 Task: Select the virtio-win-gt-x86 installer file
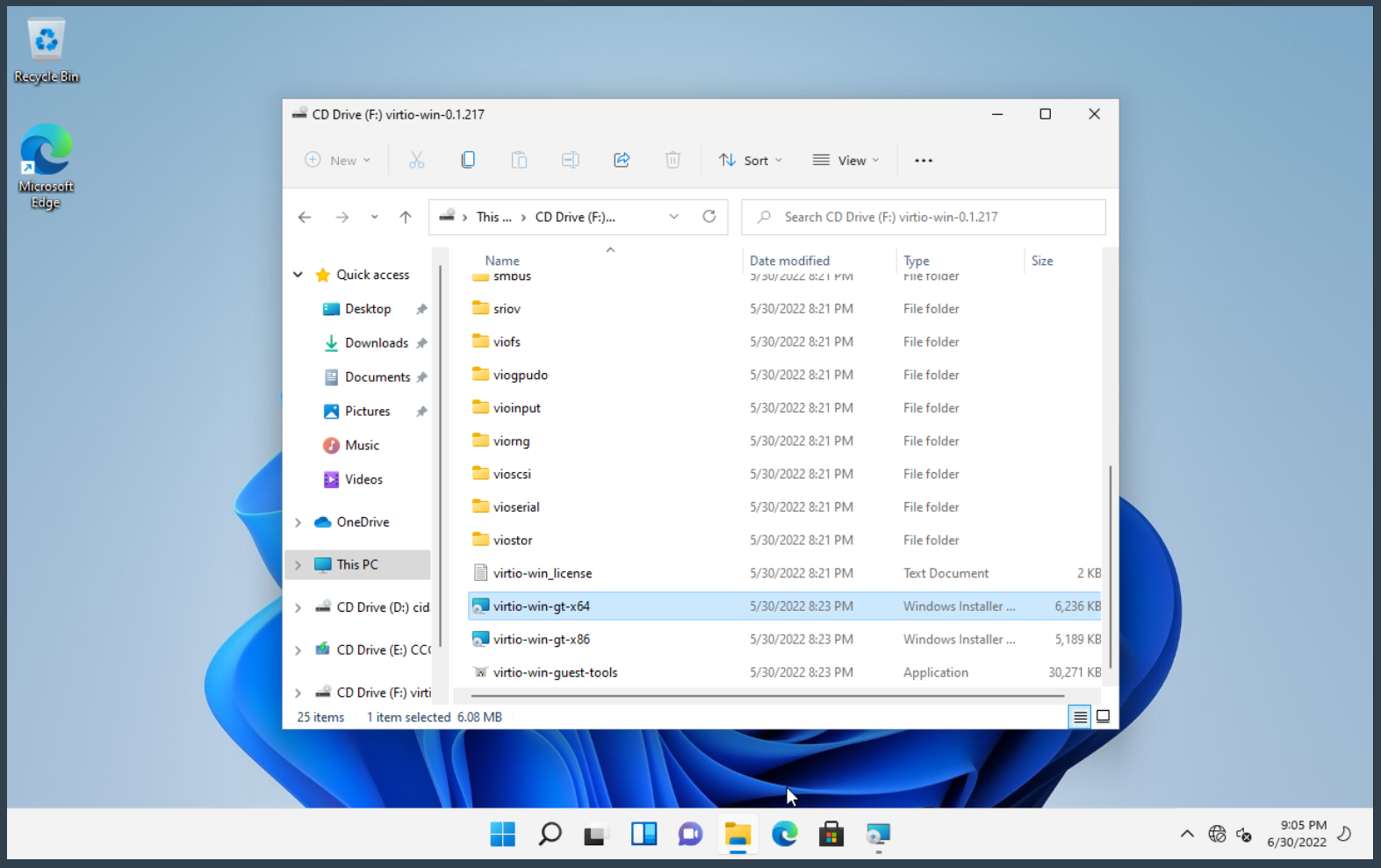(x=784, y=640)
